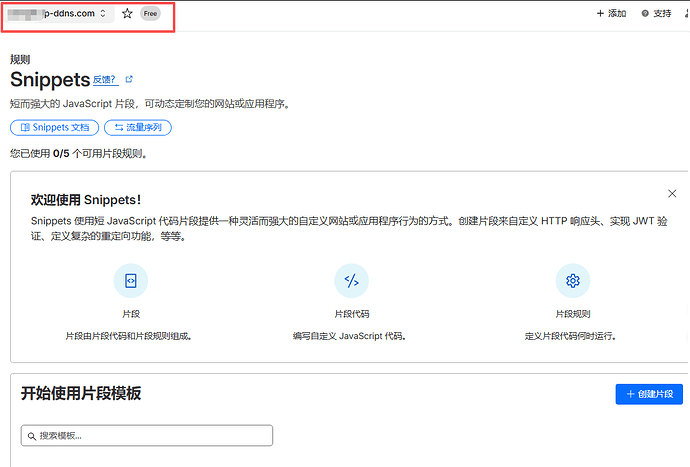The height and width of the screenshot is (467, 690).
Task: Open the 添加 (Add) menu
Action: 611,14
